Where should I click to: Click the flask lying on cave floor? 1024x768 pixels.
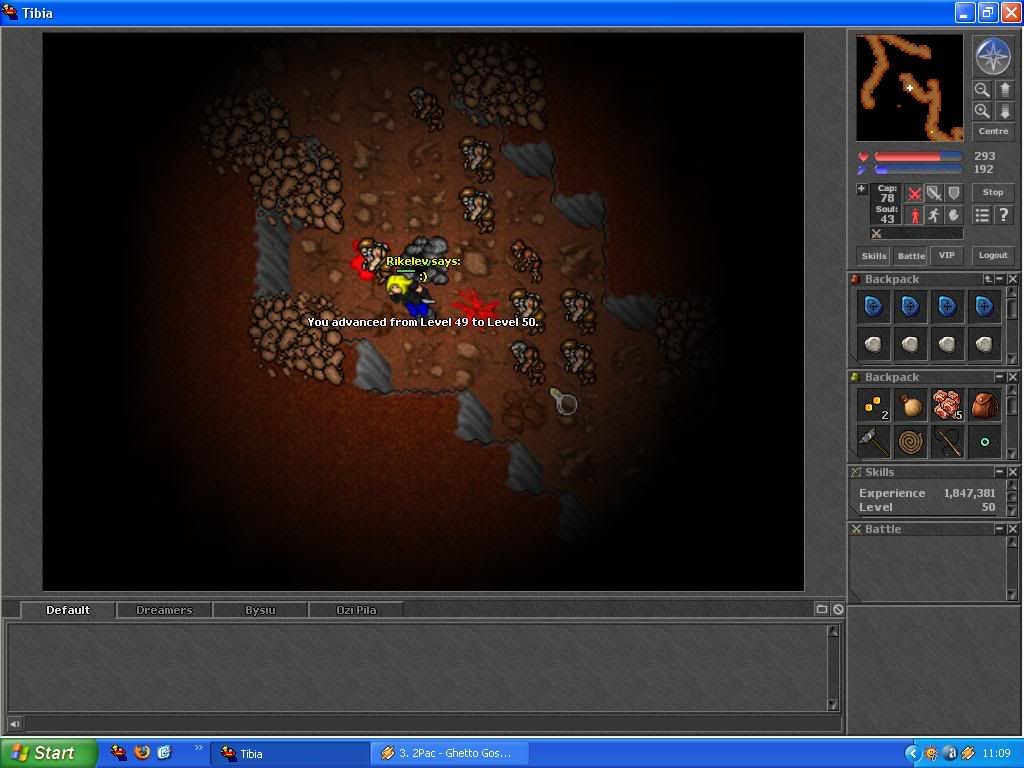click(x=564, y=401)
